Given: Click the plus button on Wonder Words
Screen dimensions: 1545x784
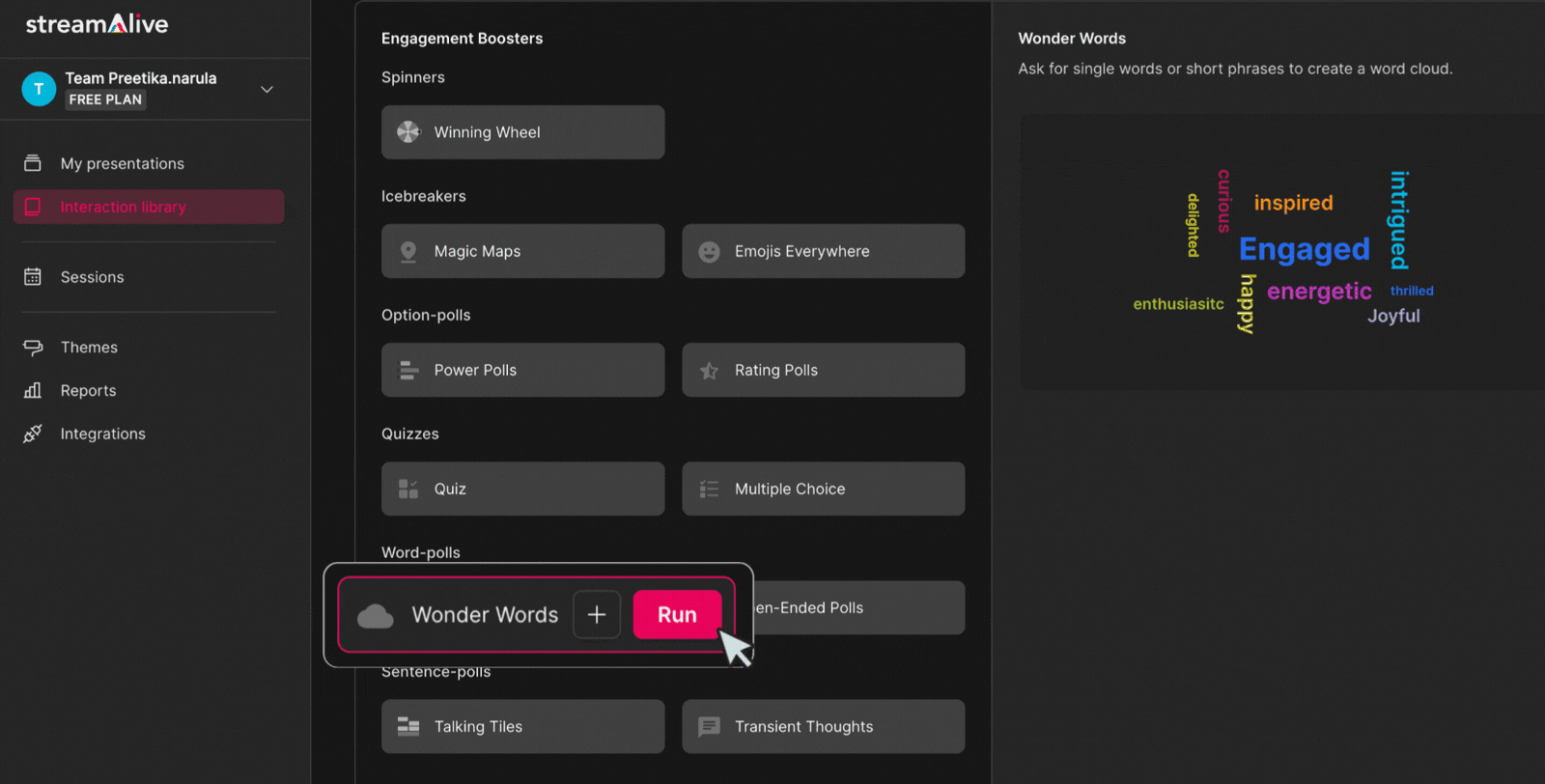Looking at the screenshot, I should coord(597,614).
